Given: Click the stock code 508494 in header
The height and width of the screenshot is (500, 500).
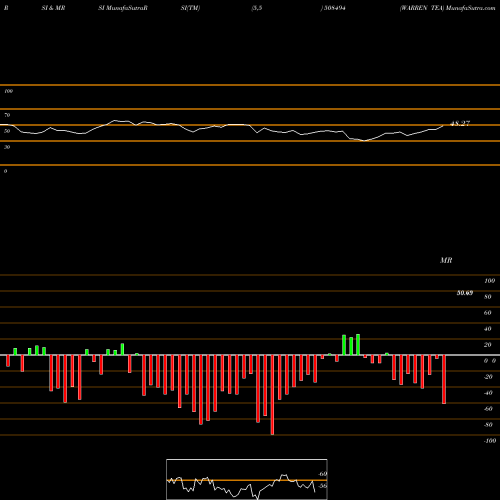Looking at the screenshot, I should [334, 8].
